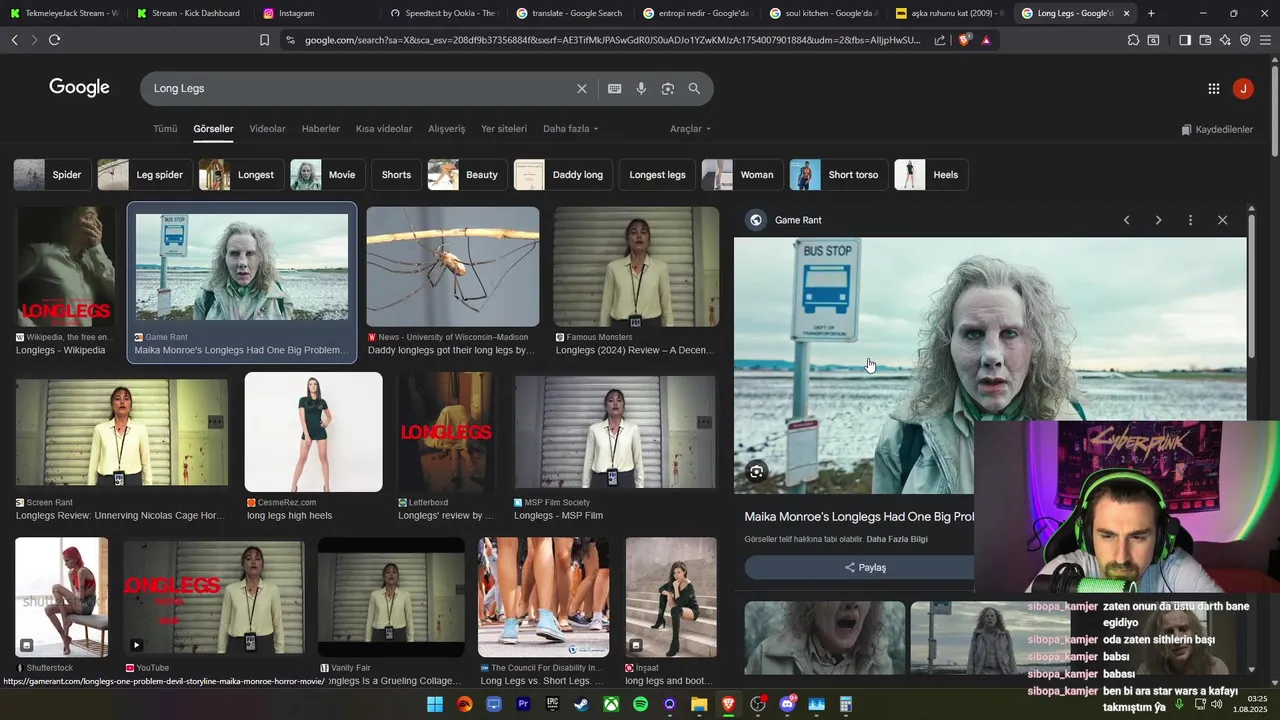Switch to the Tümü results tab
The image size is (1280, 720).
[x=165, y=129]
